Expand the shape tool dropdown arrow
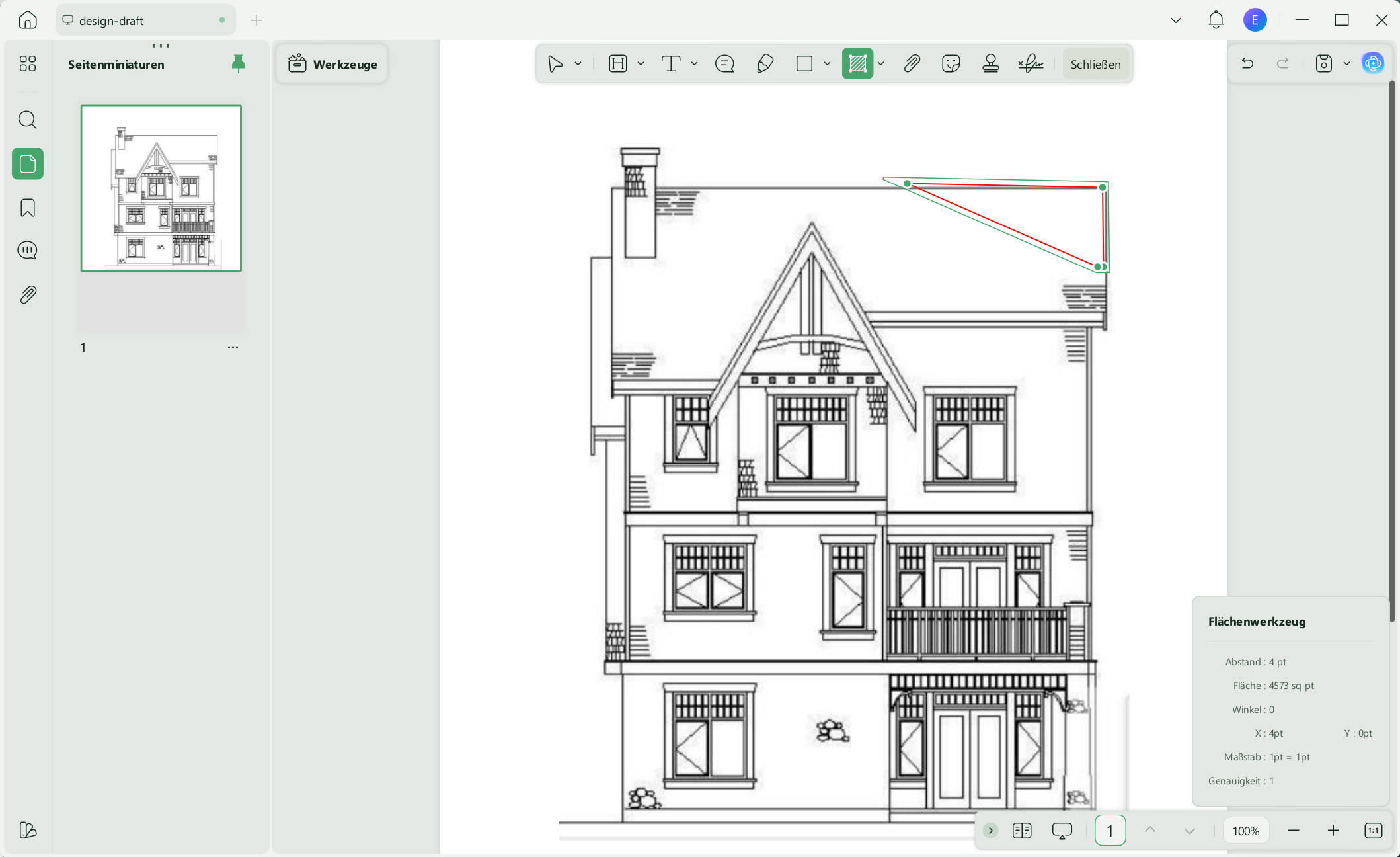This screenshot has height=857, width=1400. 827,64
